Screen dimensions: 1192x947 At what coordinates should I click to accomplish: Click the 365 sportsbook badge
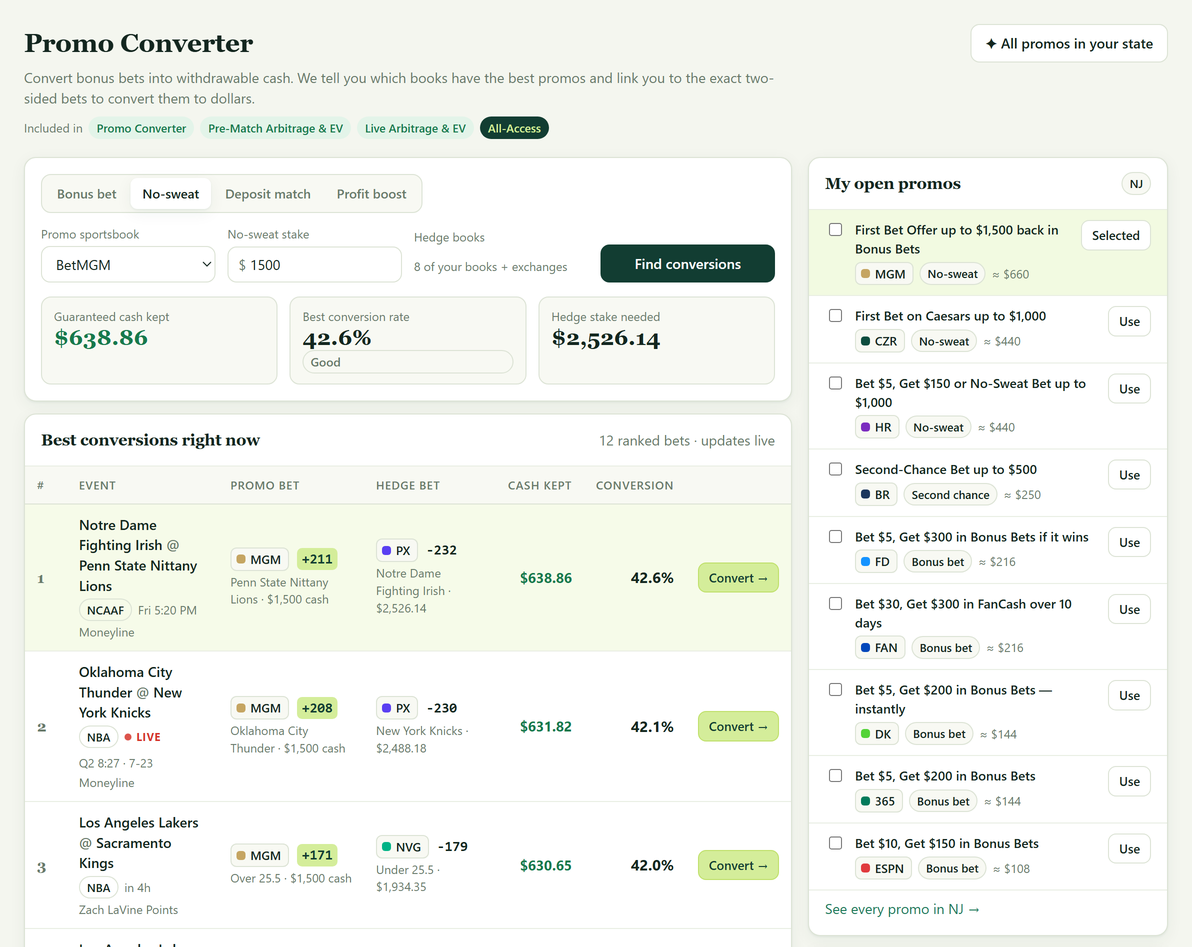coord(878,801)
